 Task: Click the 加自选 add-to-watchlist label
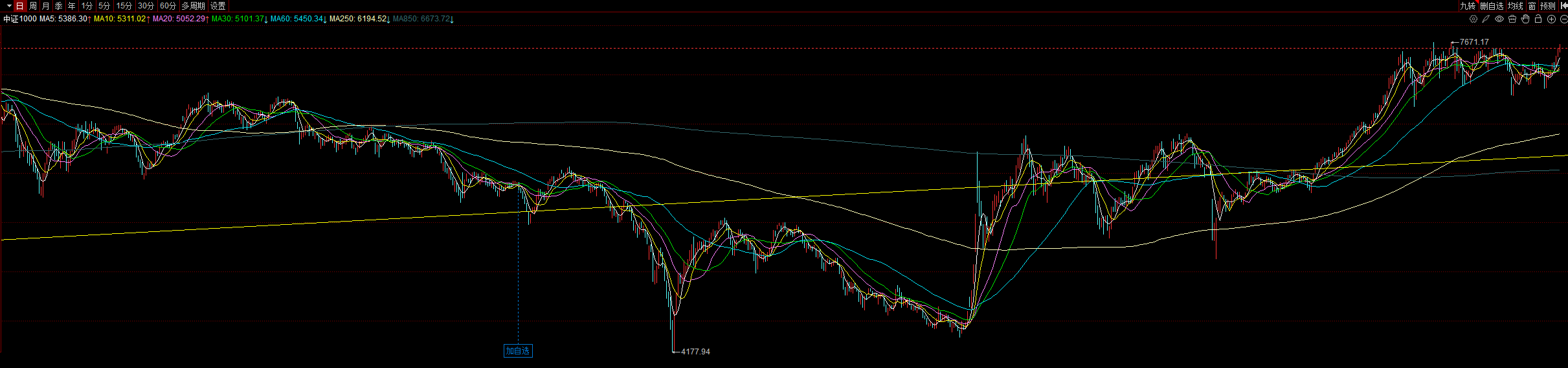tap(518, 351)
